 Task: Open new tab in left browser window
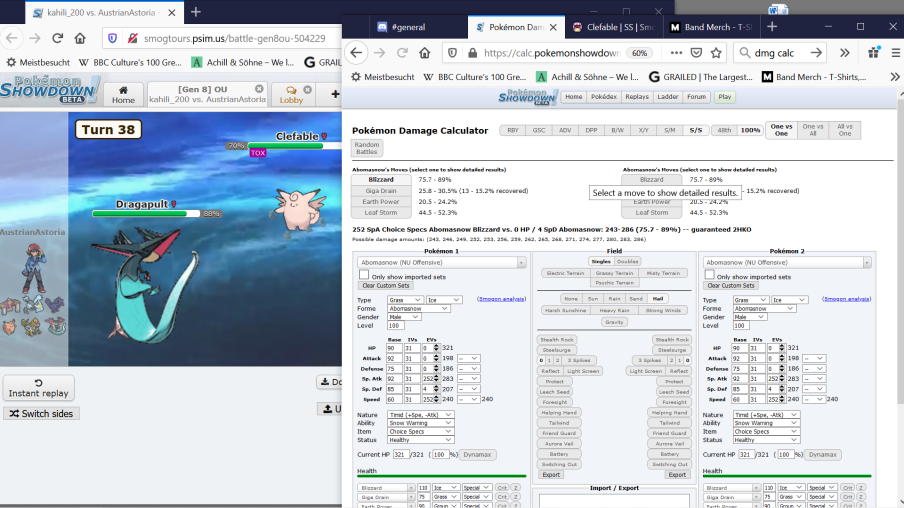[195, 12]
